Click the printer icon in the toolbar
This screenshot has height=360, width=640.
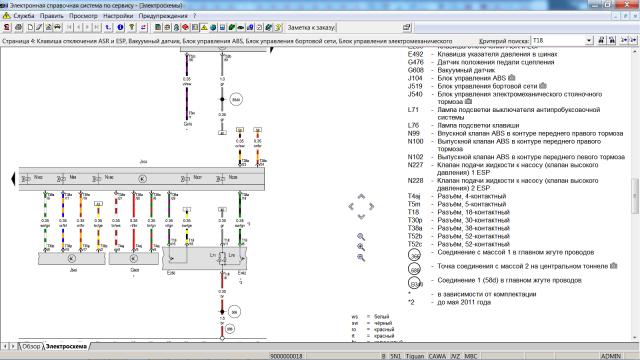click(x=18, y=27)
